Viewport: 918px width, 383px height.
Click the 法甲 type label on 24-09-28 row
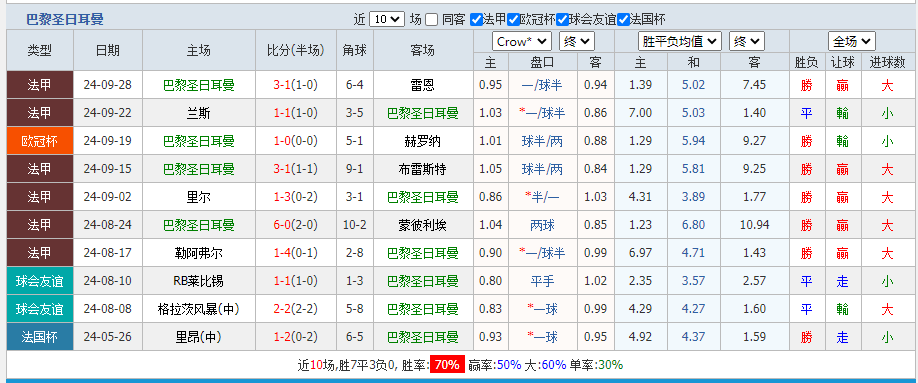(40, 86)
